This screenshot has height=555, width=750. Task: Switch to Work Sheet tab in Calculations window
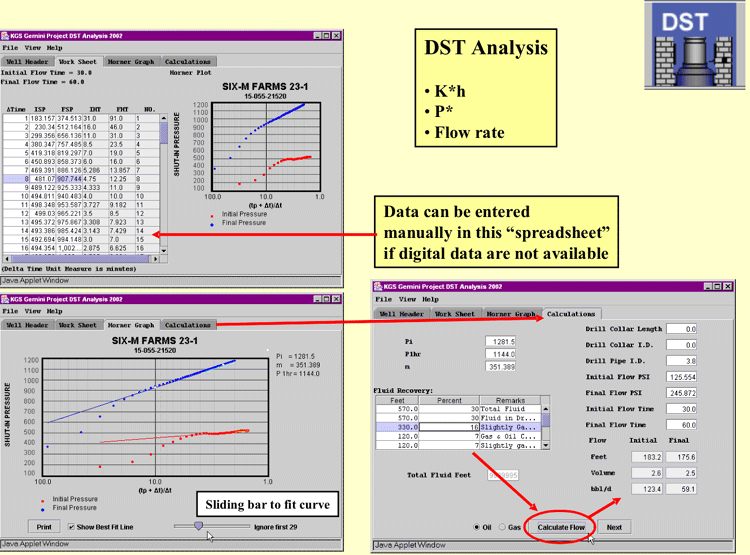click(454, 314)
